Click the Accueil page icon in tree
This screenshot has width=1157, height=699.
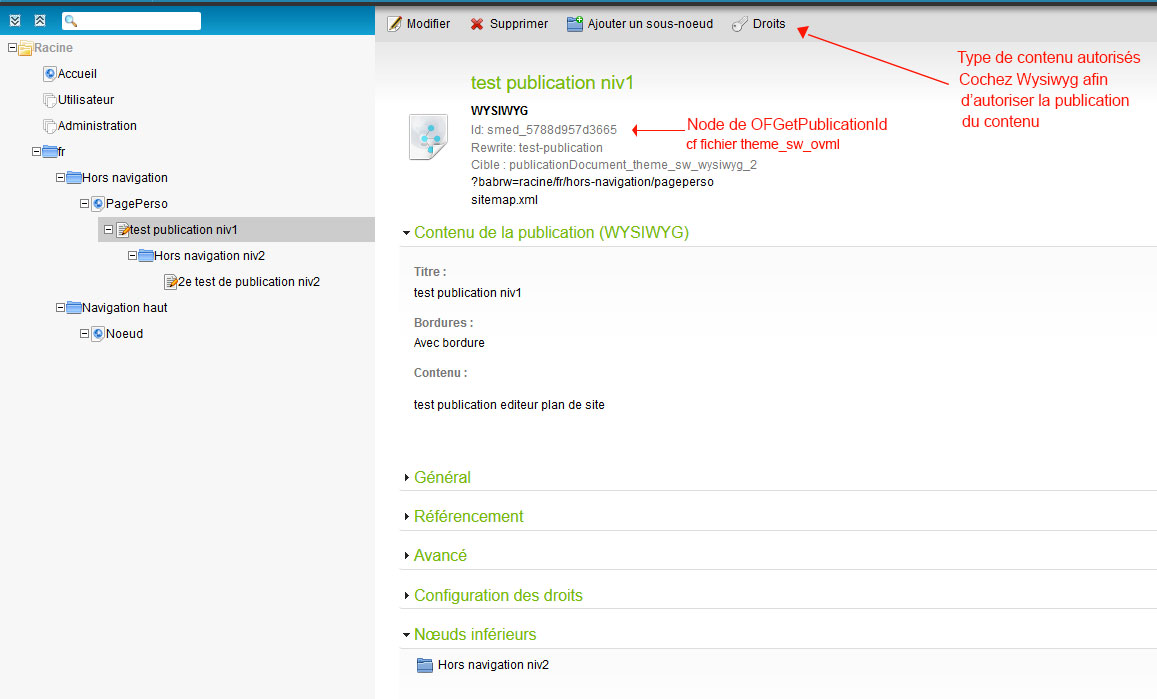coord(50,74)
